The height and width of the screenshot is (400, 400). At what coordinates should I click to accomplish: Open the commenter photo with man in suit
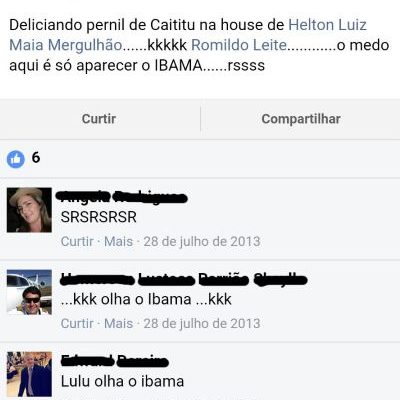(x=29, y=374)
